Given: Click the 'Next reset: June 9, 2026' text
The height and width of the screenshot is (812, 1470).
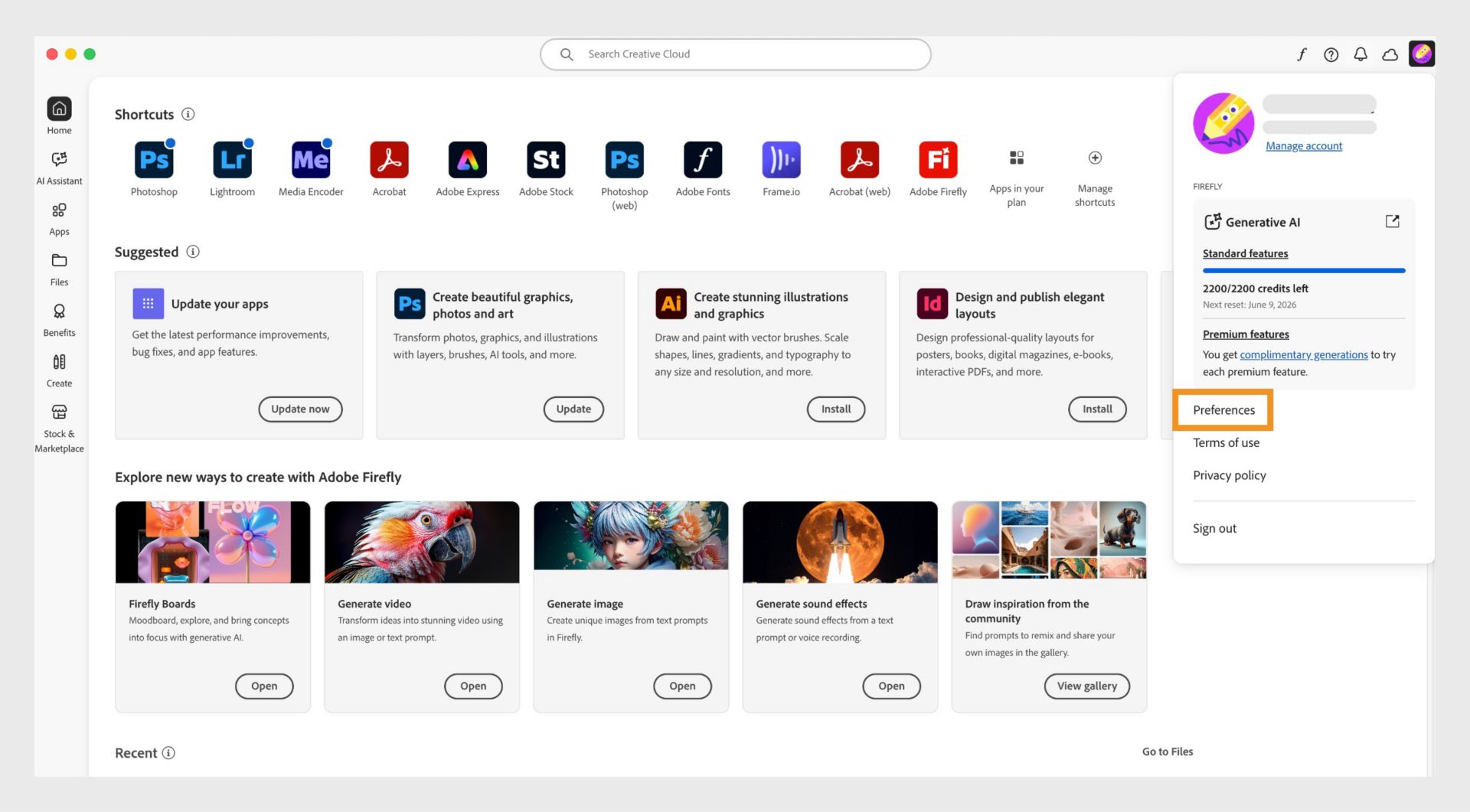Looking at the screenshot, I should pos(1249,305).
